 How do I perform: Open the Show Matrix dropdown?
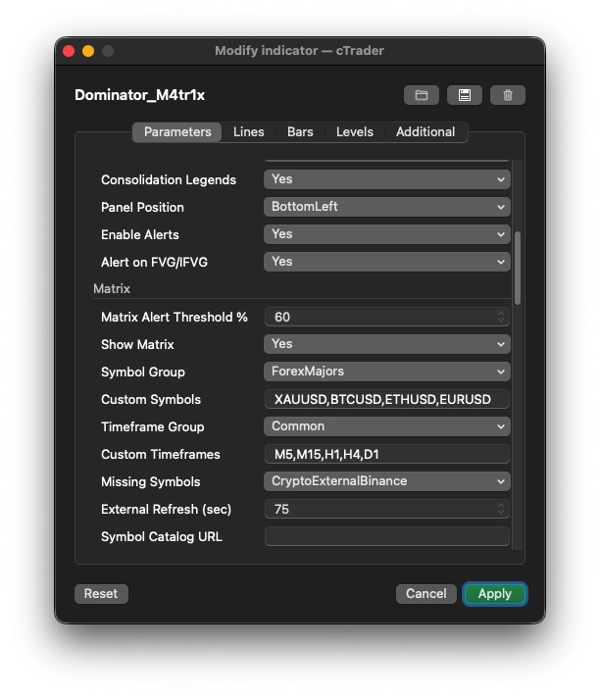pos(387,344)
